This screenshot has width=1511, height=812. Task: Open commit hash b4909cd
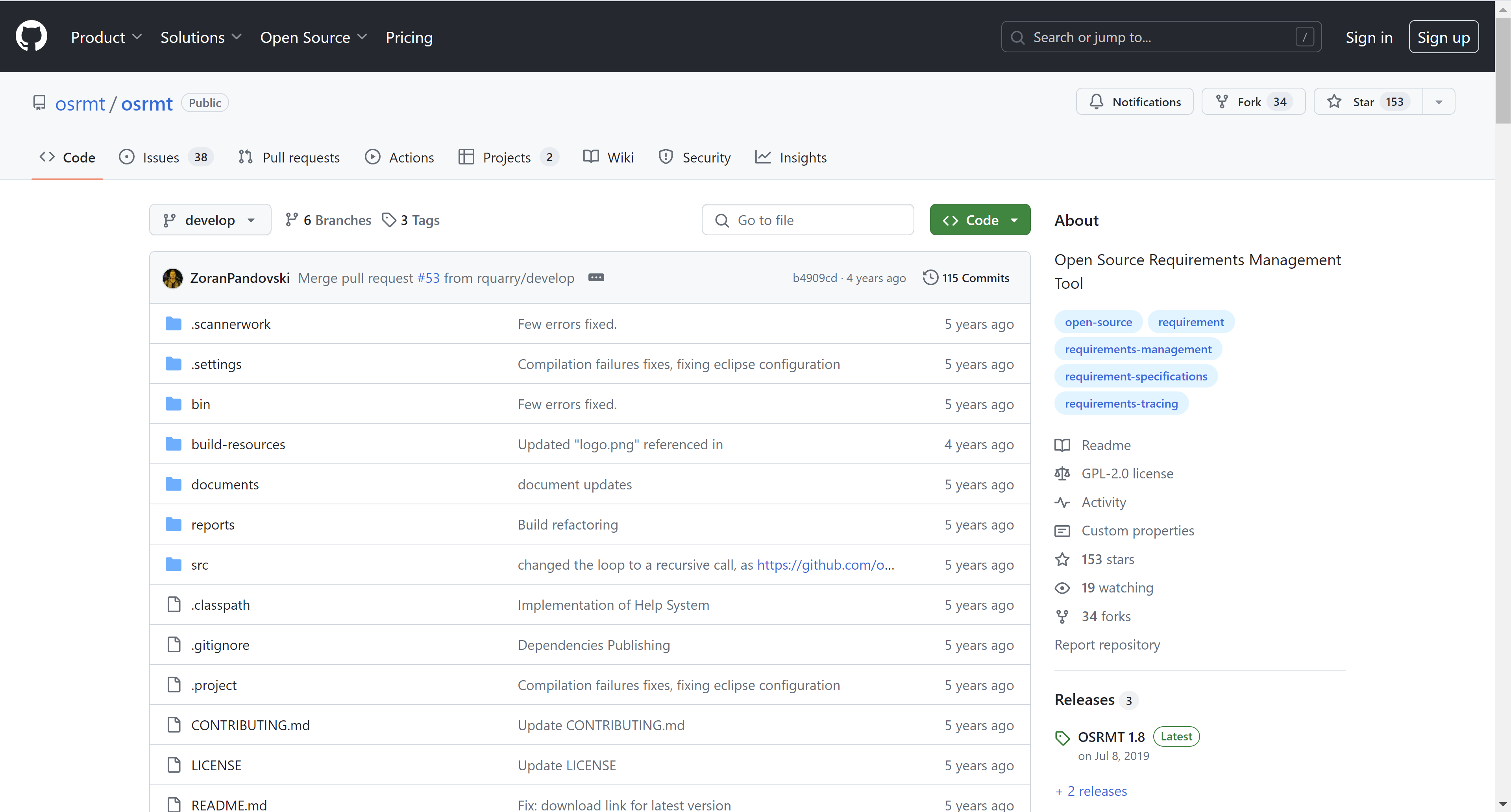click(815, 278)
